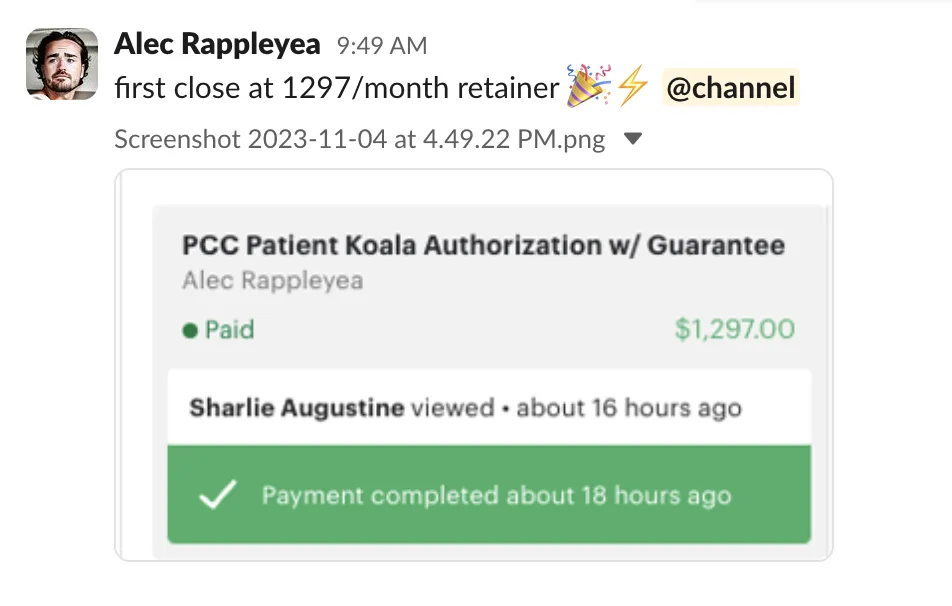The height and width of the screenshot is (606, 952).
Task: Click the 'first close at 1297/month retainer' message text
Action: (337, 88)
